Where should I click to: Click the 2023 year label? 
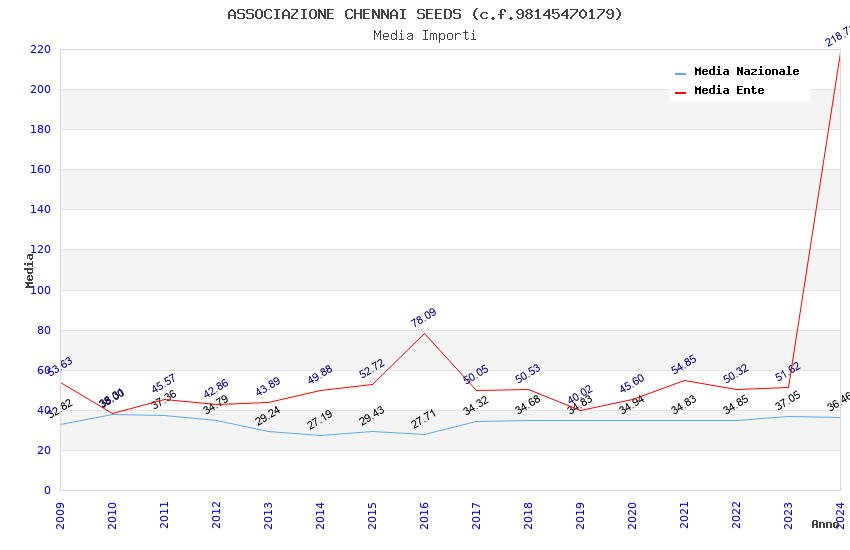[788, 515]
